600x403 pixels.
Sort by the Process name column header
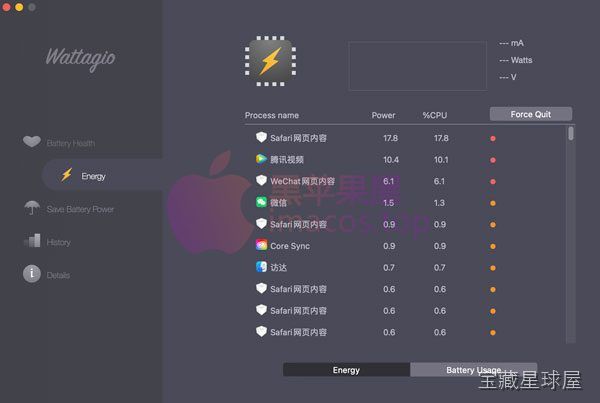(x=272, y=115)
